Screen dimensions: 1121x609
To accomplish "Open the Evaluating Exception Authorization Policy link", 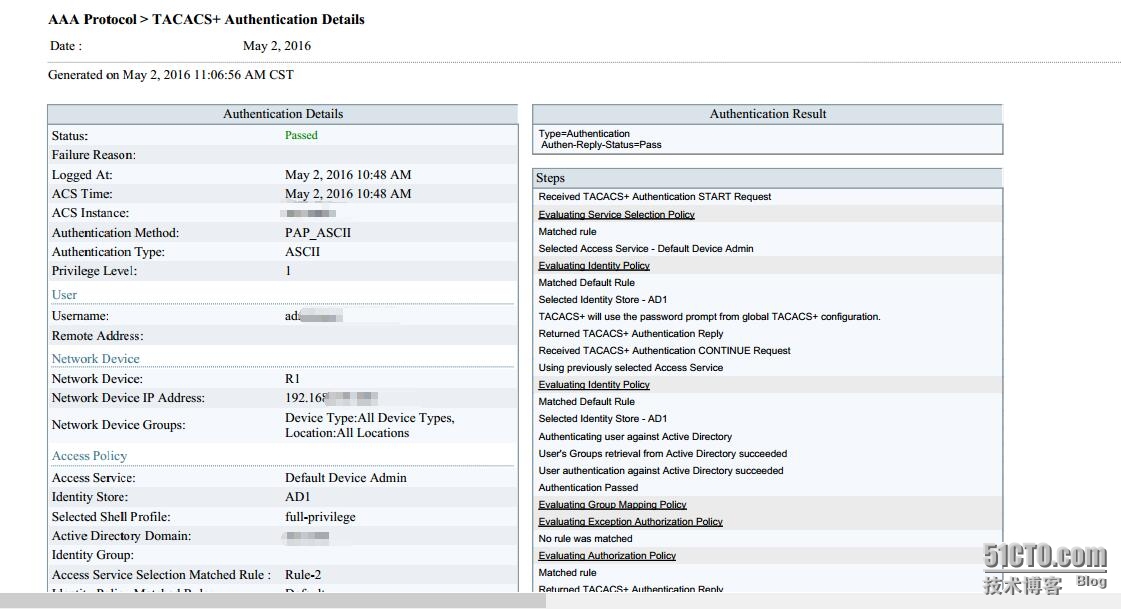I will pos(631,522).
